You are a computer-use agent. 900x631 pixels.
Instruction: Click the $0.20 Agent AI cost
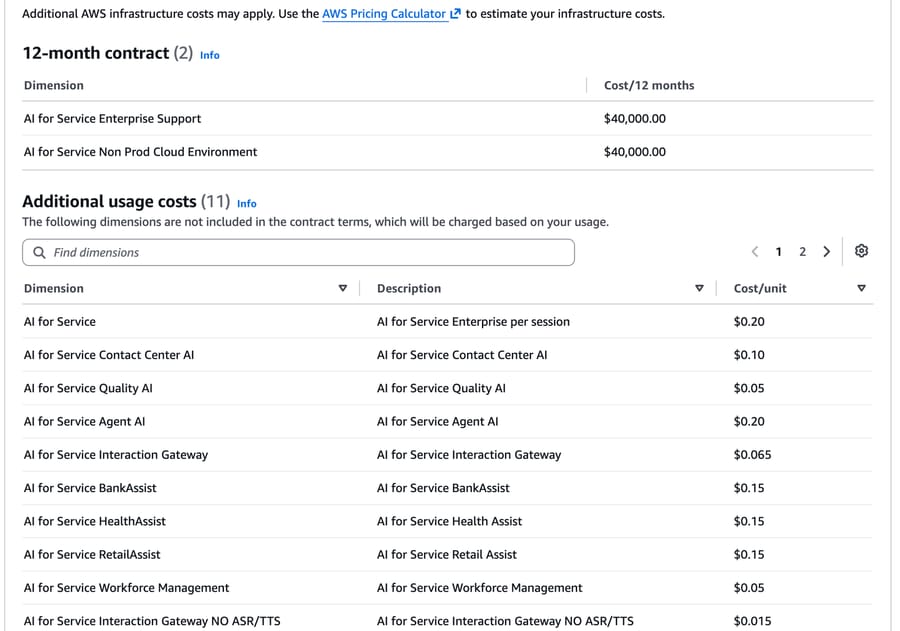click(749, 421)
